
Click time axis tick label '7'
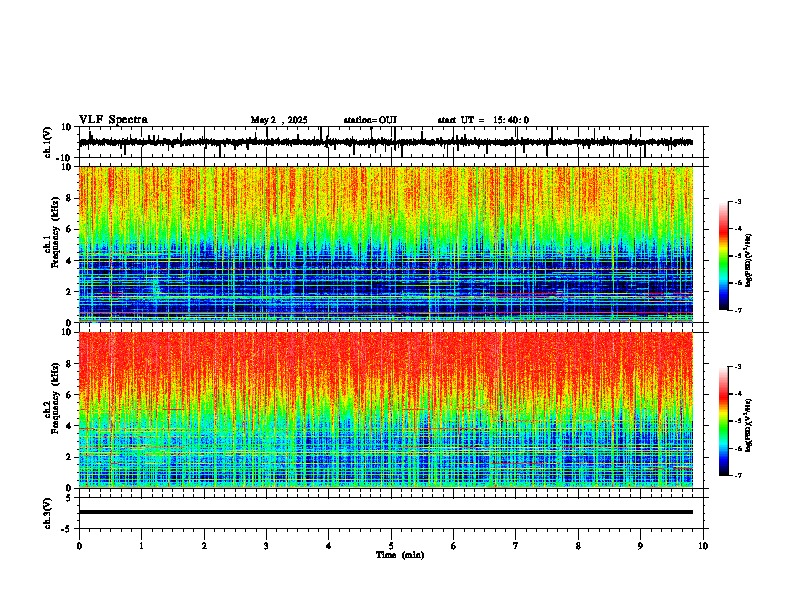point(516,546)
